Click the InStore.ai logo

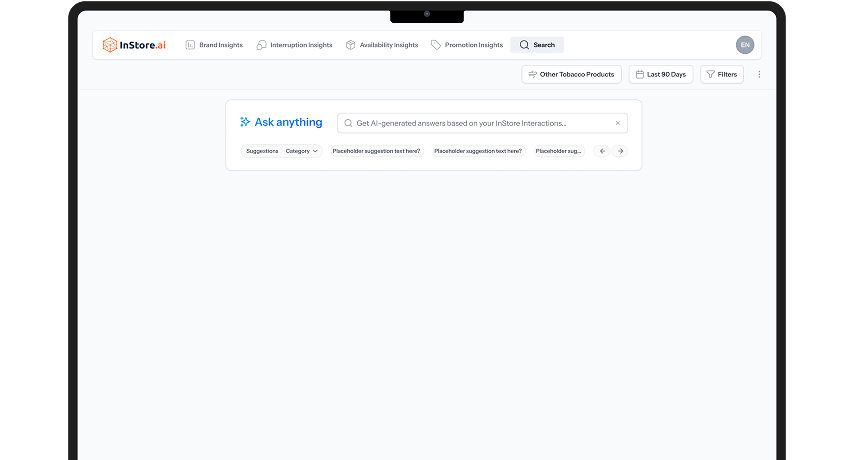[x=134, y=45]
